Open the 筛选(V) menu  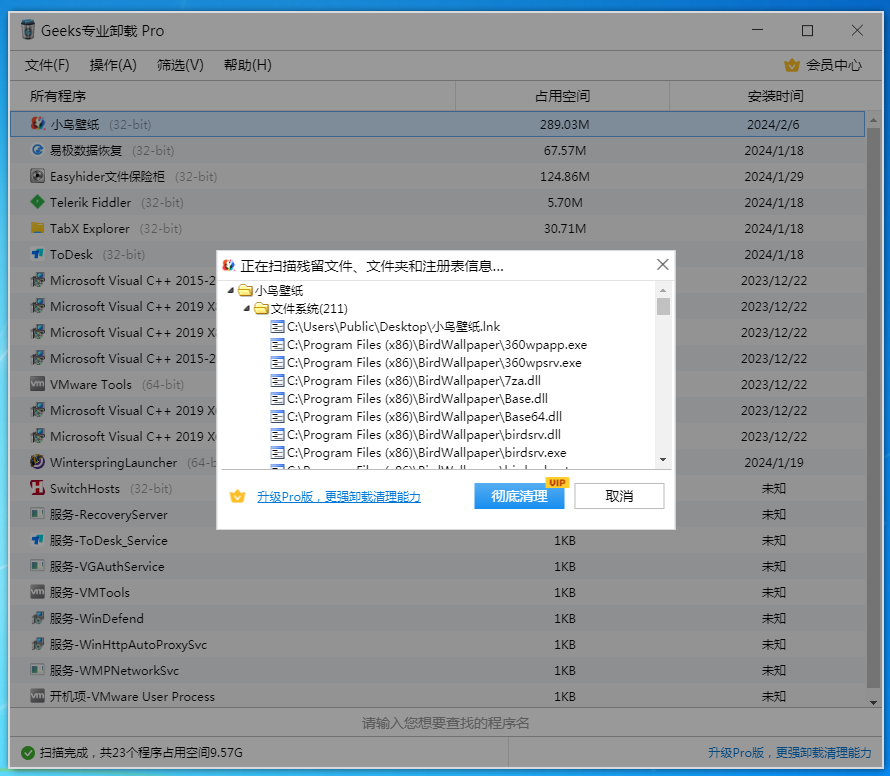[x=180, y=65]
